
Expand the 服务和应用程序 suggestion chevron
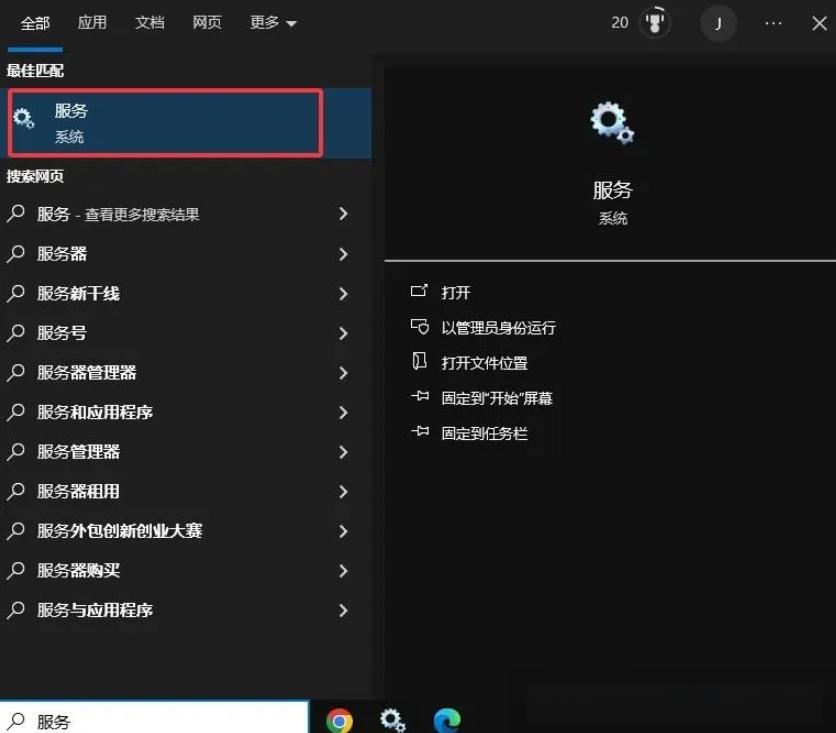(x=342, y=412)
